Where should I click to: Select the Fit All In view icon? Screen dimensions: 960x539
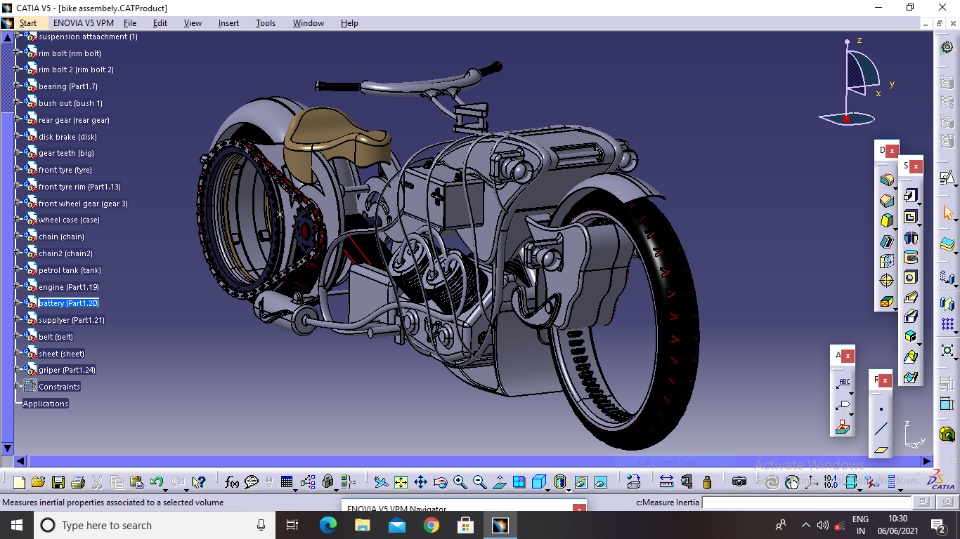click(x=401, y=482)
